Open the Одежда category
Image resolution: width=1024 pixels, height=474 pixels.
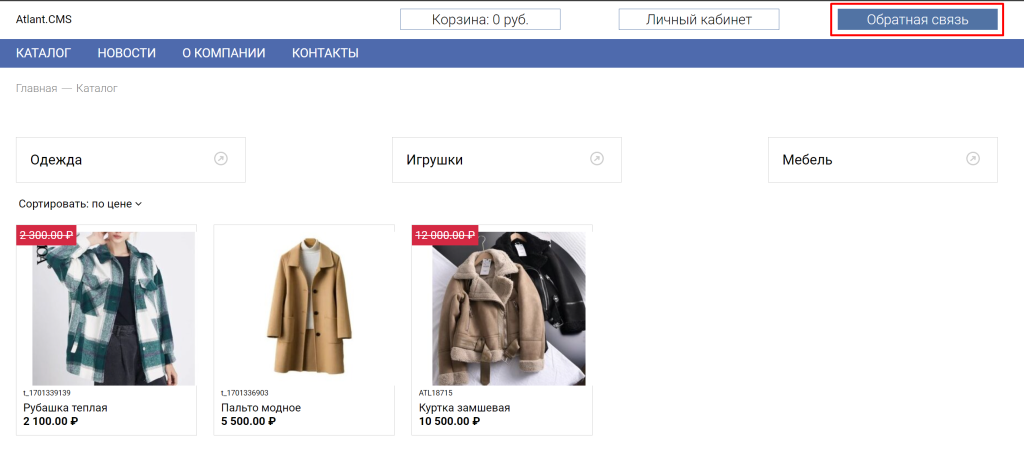click(131, 160)
